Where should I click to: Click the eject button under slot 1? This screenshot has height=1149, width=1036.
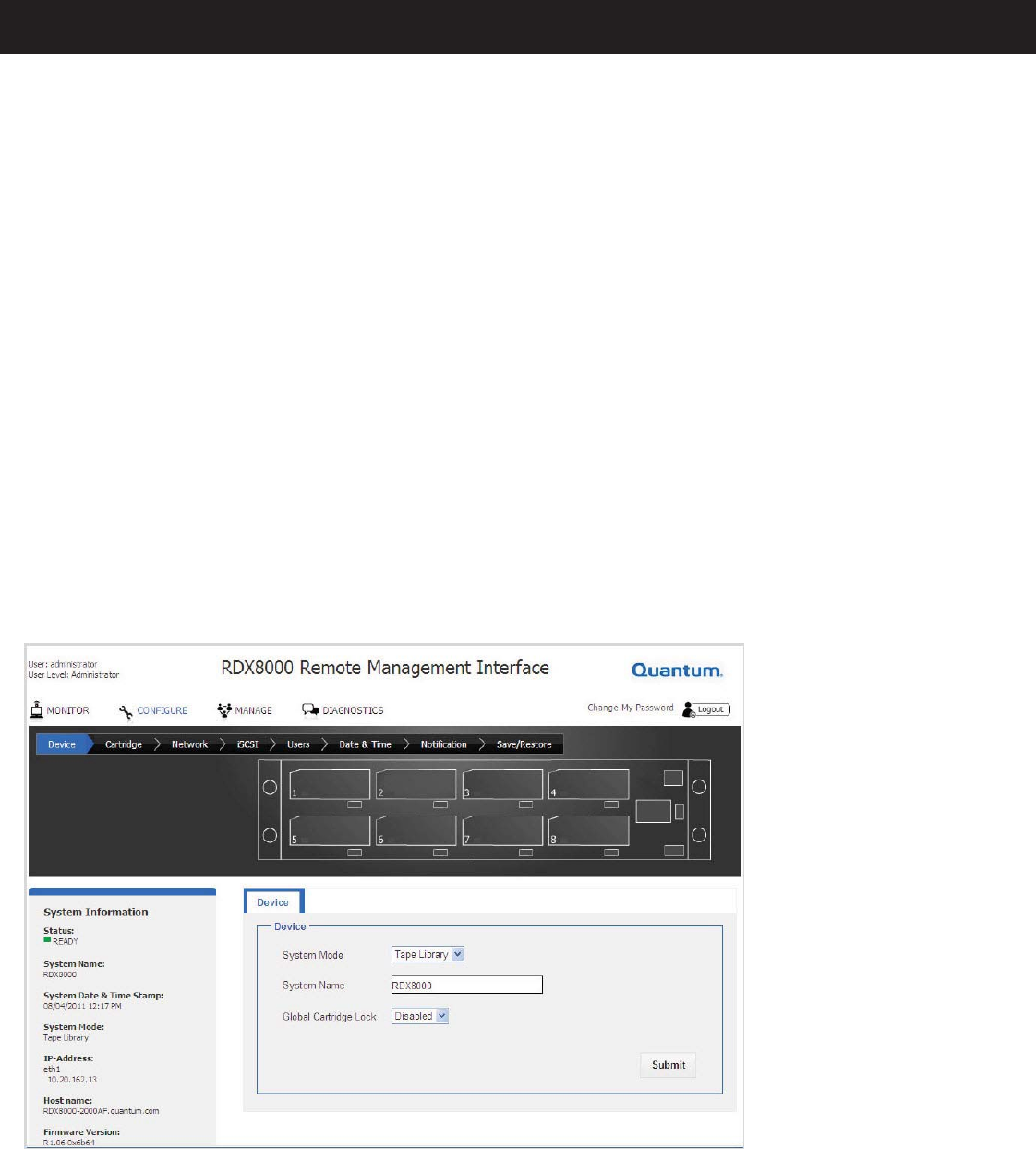point(354,804)
